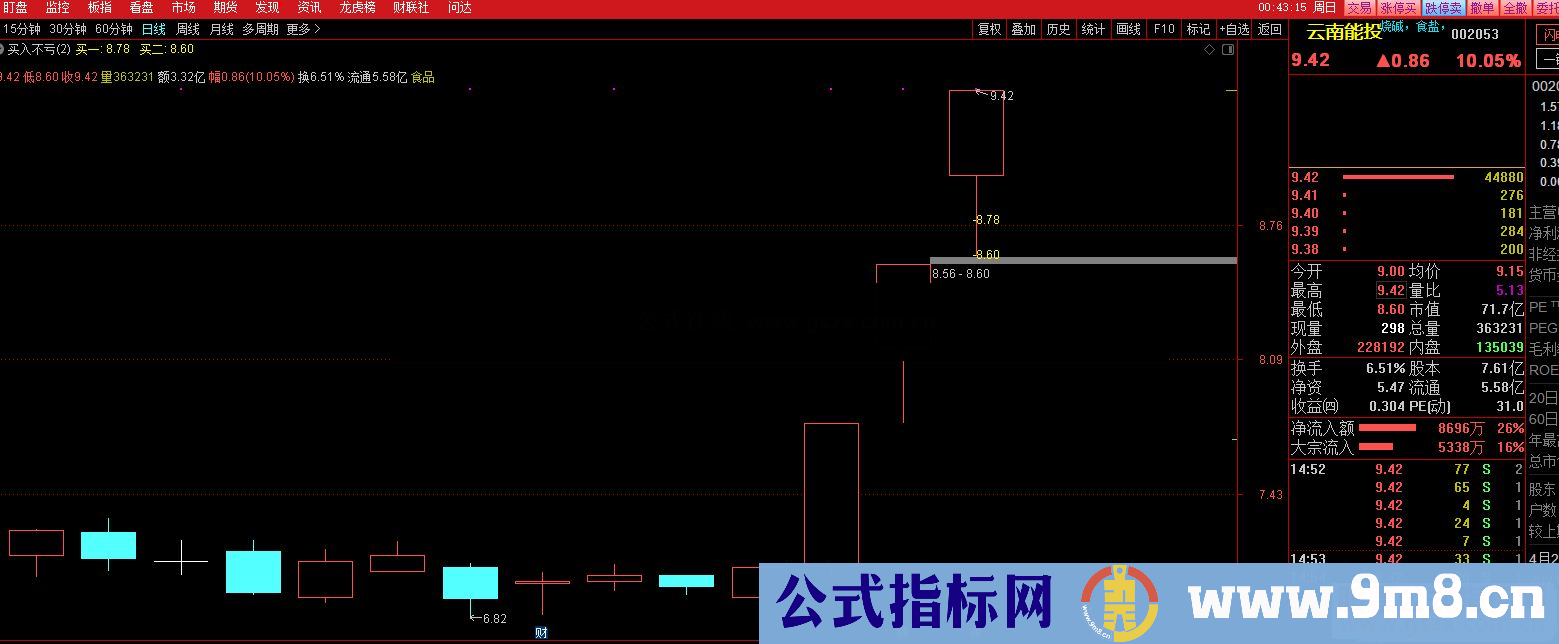View F10 company fundamentals

click(x=1163, y=29)
